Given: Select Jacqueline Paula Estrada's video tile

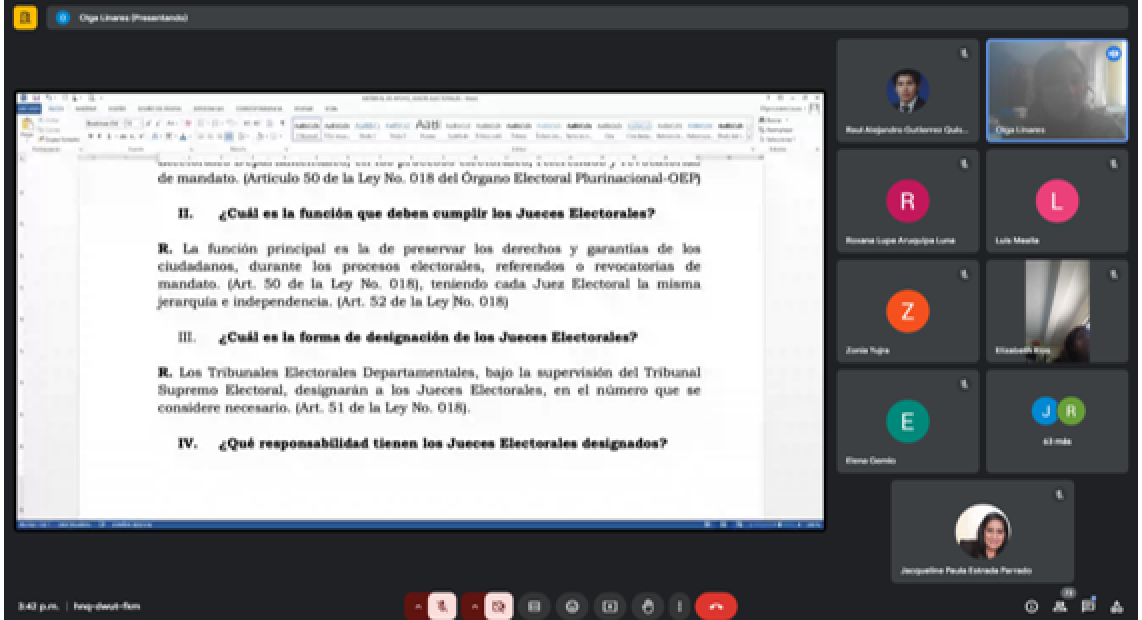Looking at the screenshot, I should pos(982,532).
